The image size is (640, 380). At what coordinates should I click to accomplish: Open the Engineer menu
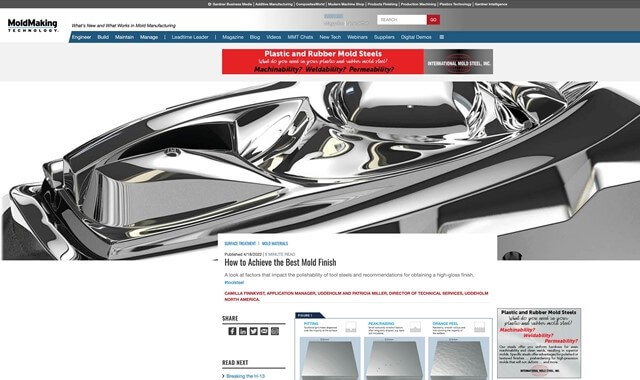(x=81, y=37)
